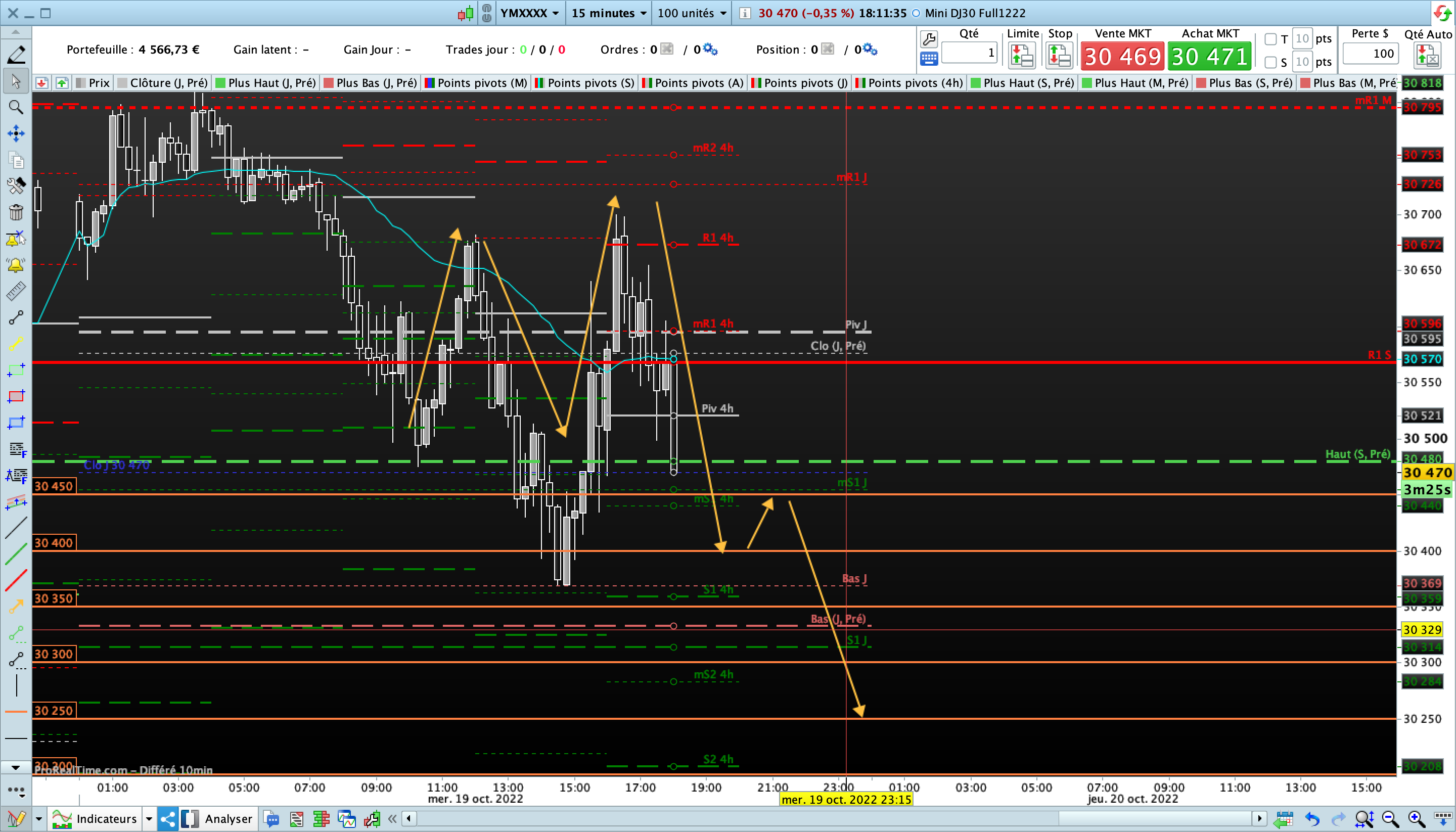This screenshot has width=1456, height=832.
Task: Click the alert bell icon
Action: point(16,265)
